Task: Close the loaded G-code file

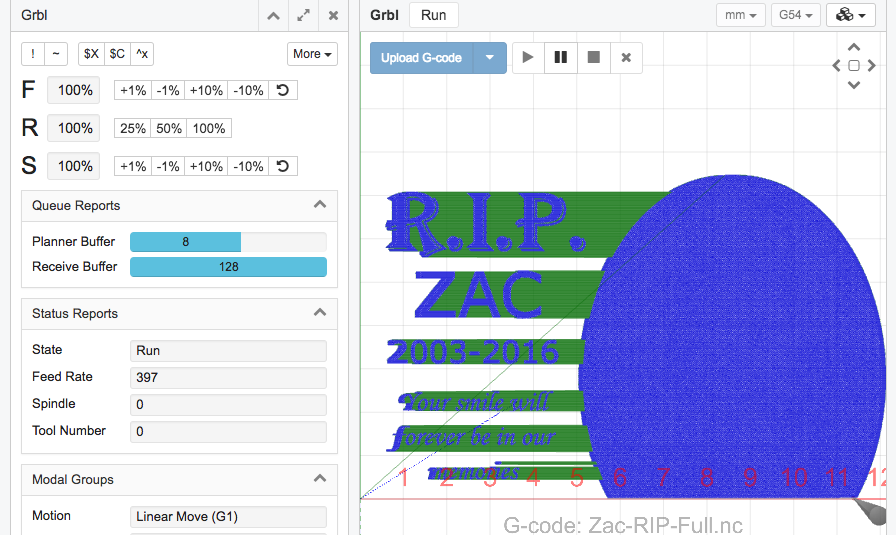Action: 626,58
